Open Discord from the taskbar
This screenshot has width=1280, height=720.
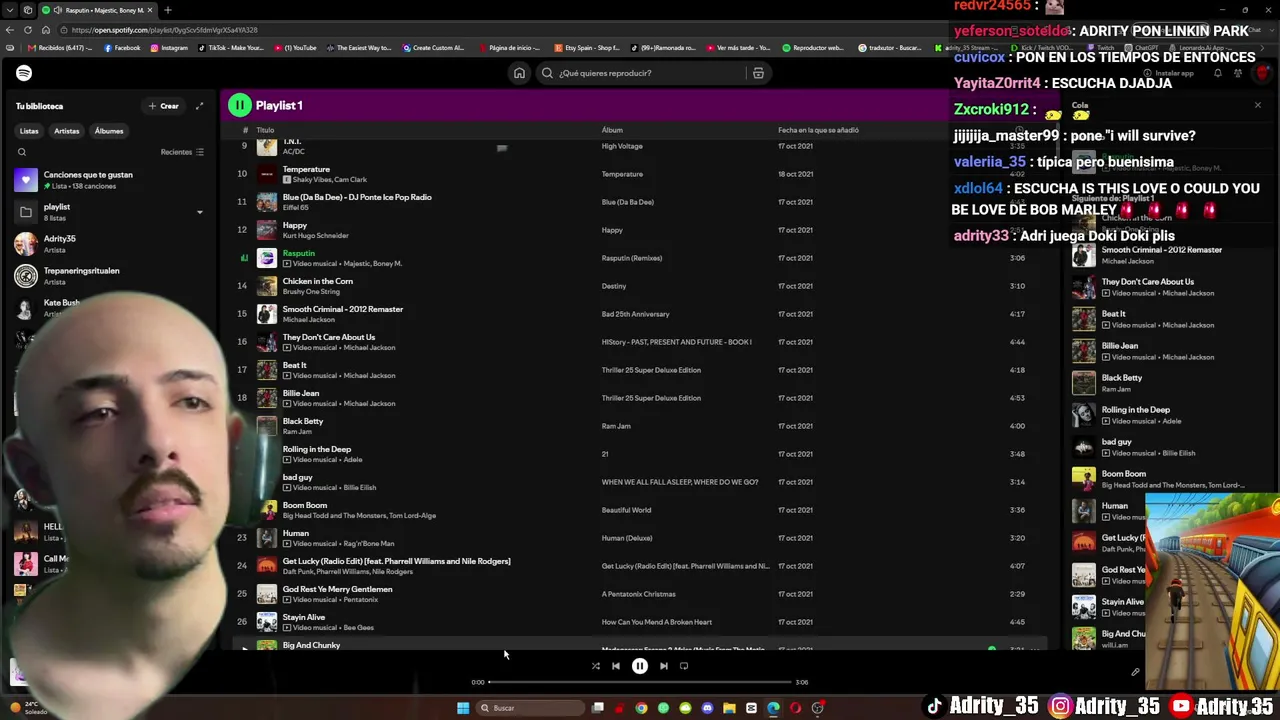click(707, 708)
